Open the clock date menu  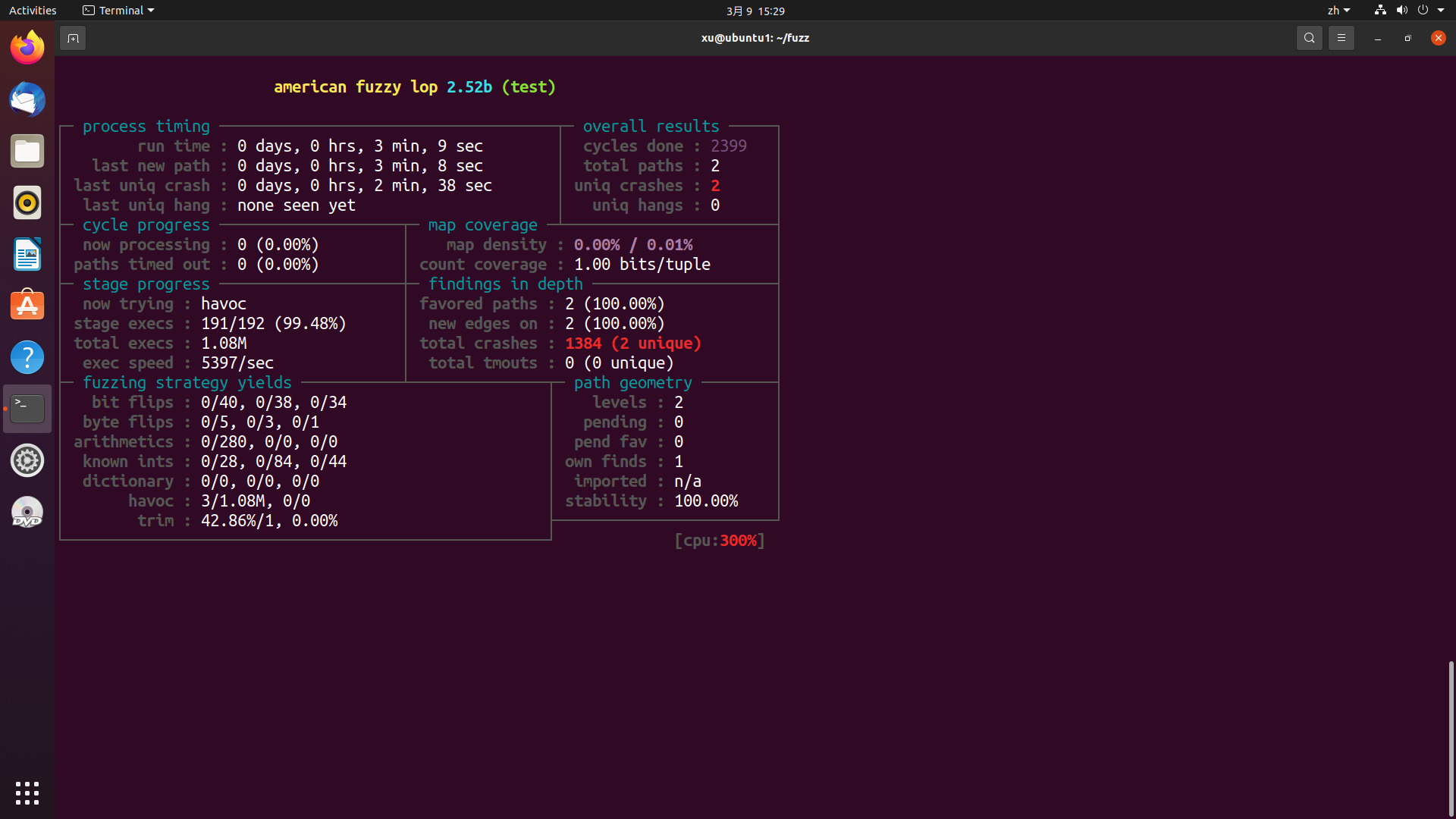(755, 11)
